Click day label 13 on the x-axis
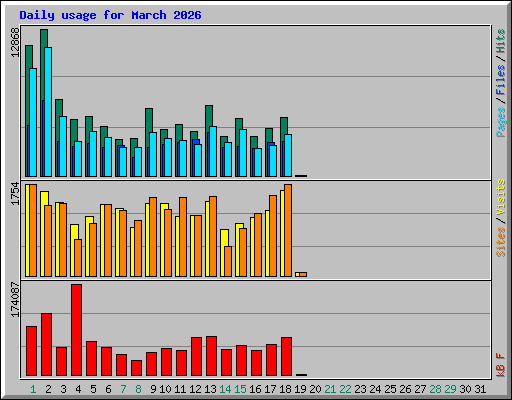Screen dimensions: 512x400 210,389
